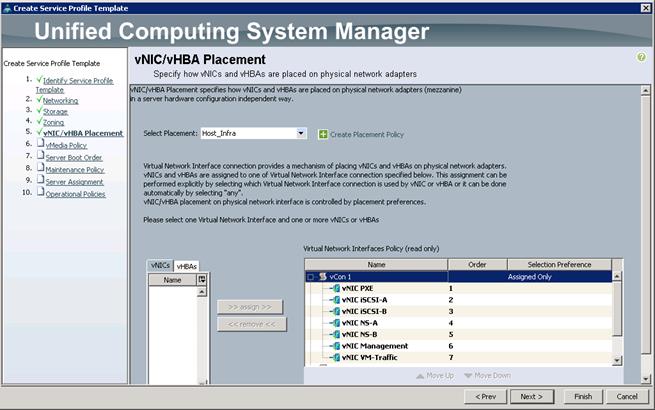Click the main panel scroll-down arrow
The height and width of the screenshot is (410, 655).
point(645,379)
